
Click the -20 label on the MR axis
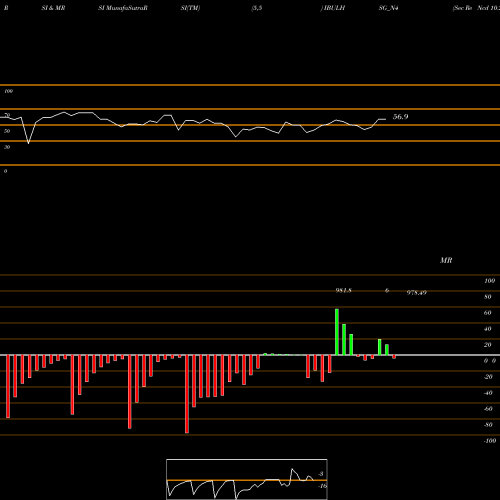pyautogui.click(x=488, y=377)
